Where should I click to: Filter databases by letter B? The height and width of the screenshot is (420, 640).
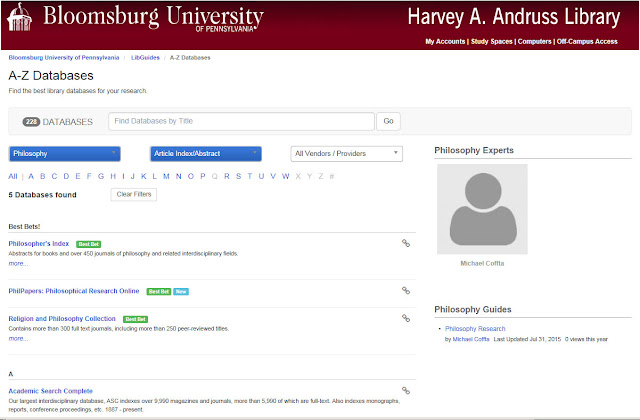click(x=42, y=176)
